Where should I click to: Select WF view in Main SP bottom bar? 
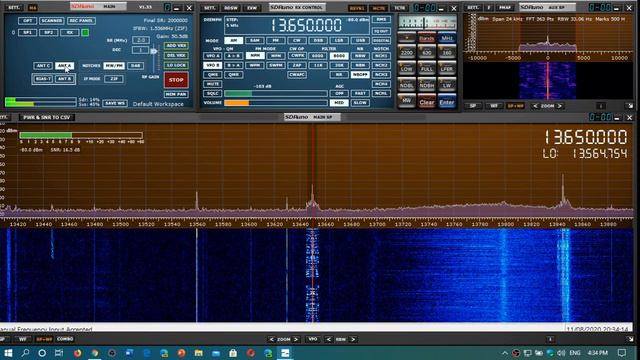[22, 339]
